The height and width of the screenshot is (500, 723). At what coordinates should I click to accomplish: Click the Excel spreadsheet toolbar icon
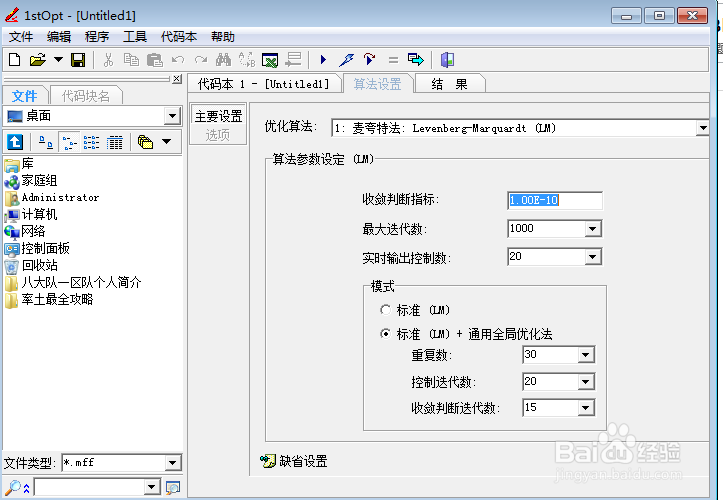tap(270, 60)
